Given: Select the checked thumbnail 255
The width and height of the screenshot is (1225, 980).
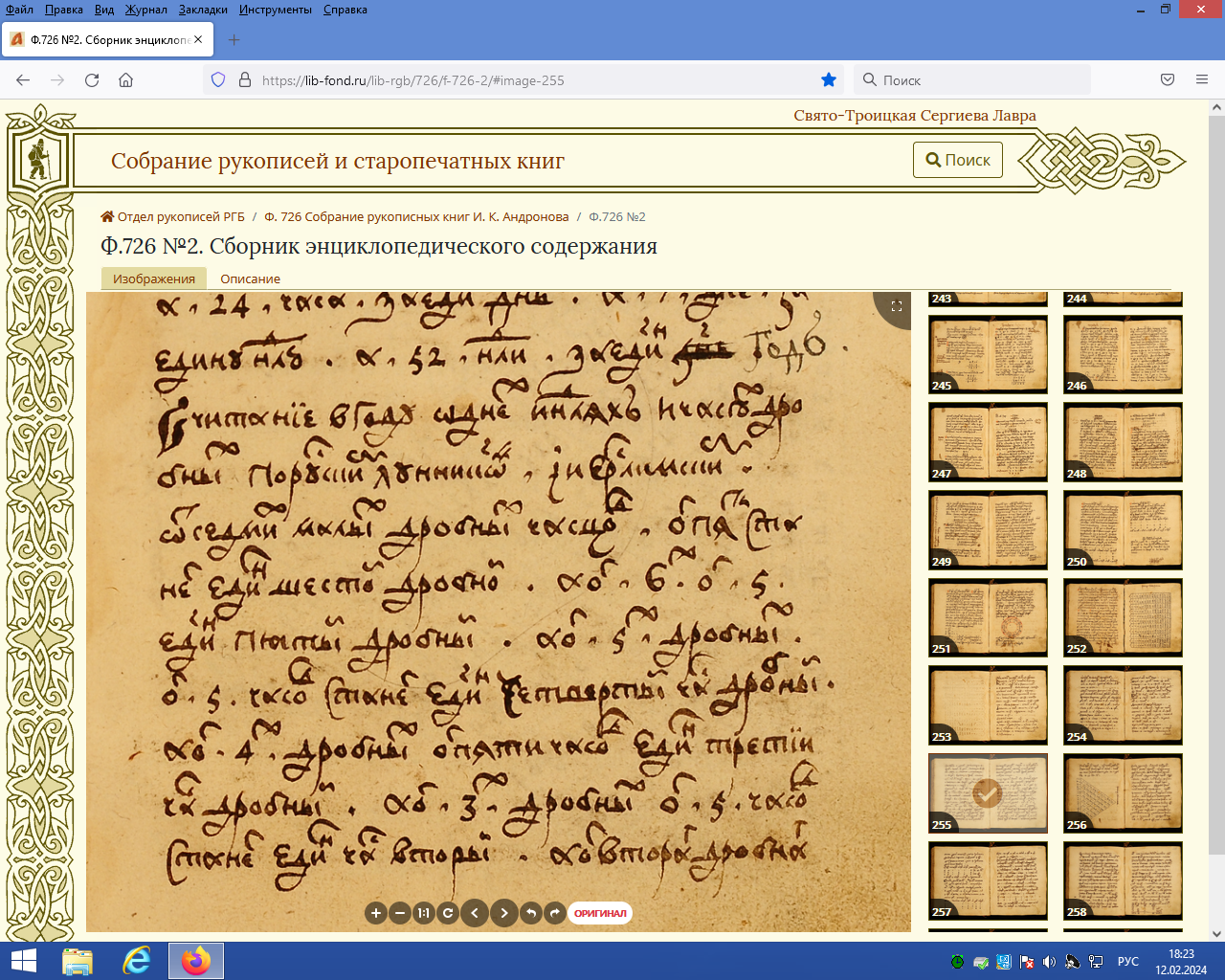Looking at the screenshot, I should tap(988, 793).
